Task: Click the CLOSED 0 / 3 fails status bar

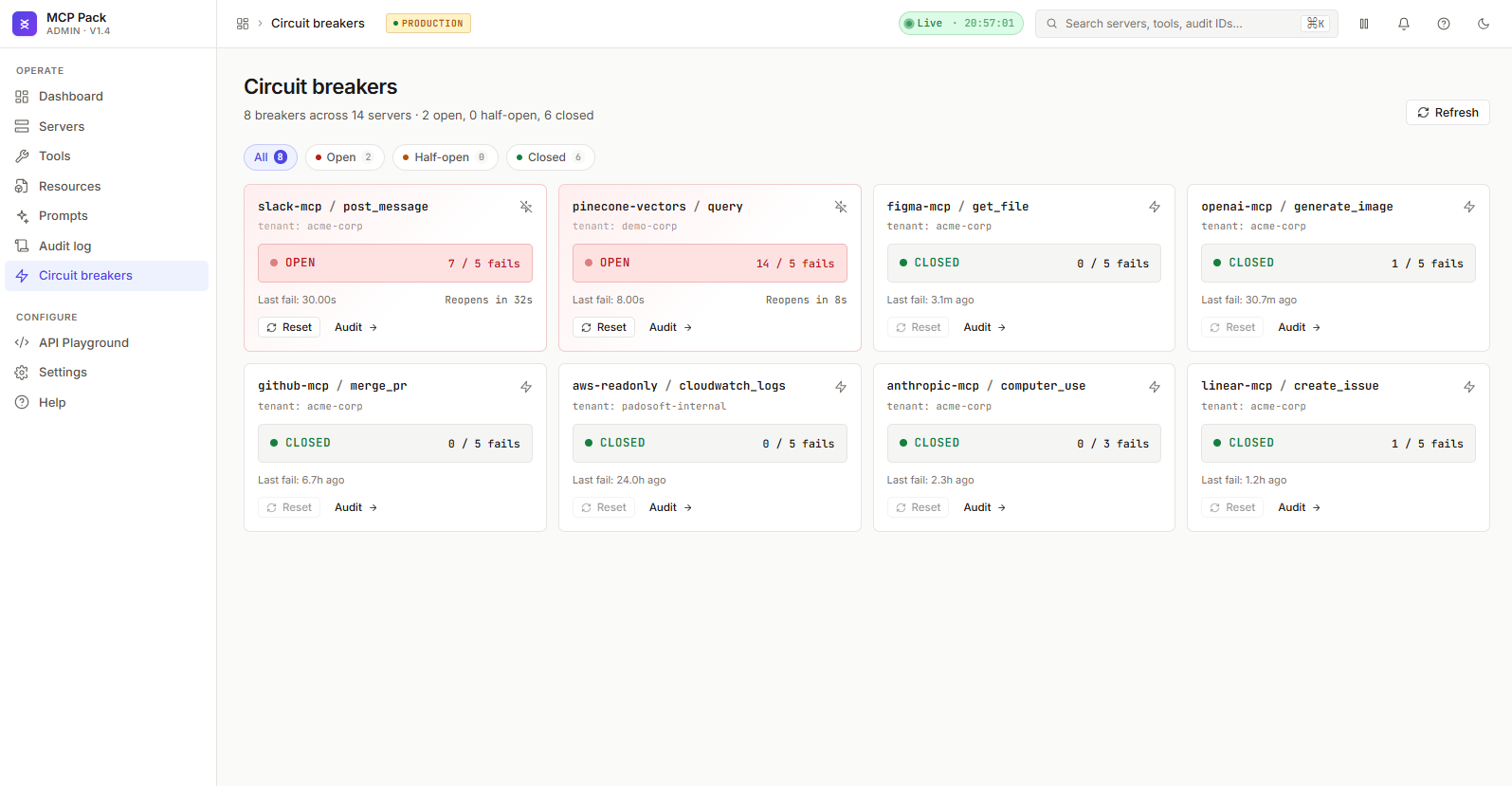Action: coord(1024,444)
